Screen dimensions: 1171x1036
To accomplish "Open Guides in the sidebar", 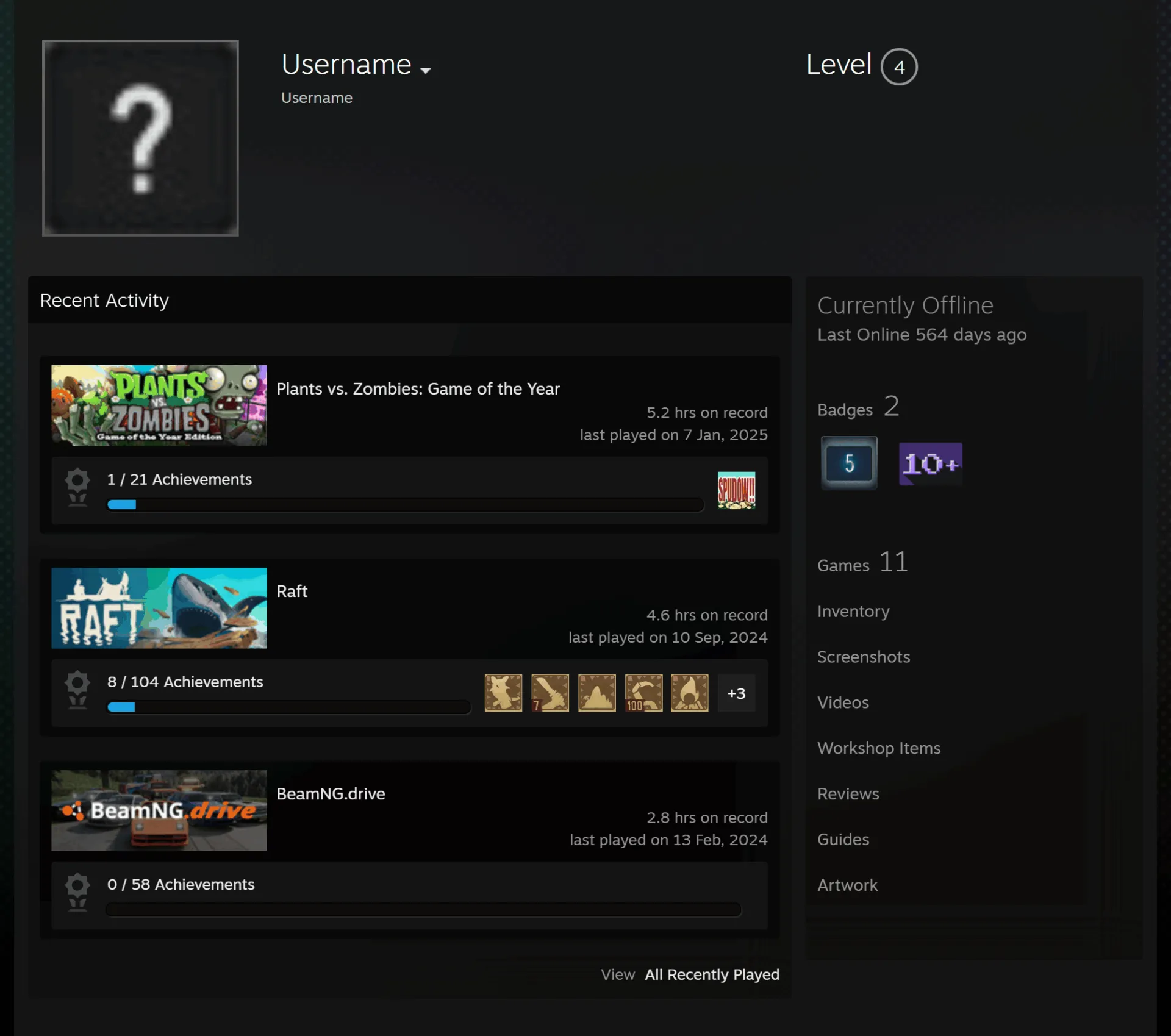I will (x=843, y=840).
